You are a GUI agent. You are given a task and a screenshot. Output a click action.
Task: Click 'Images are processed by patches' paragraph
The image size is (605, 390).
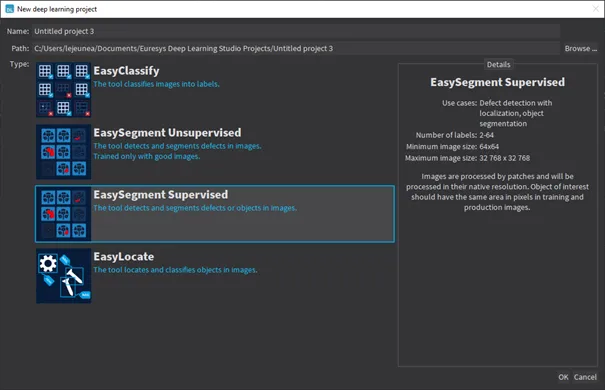(497, 192)
